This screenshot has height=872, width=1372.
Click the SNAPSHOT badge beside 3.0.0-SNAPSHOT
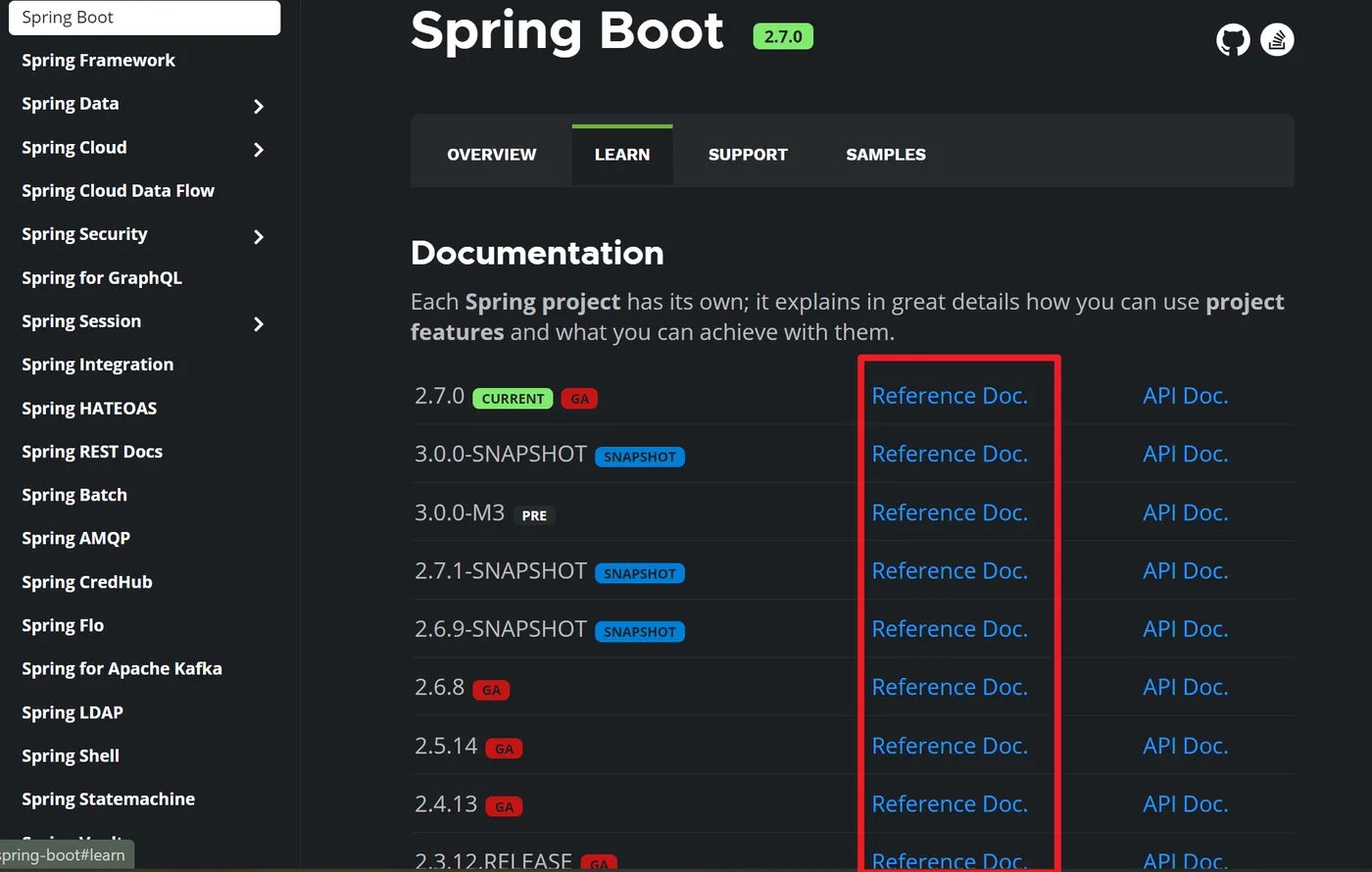click(x=640, y=457)
